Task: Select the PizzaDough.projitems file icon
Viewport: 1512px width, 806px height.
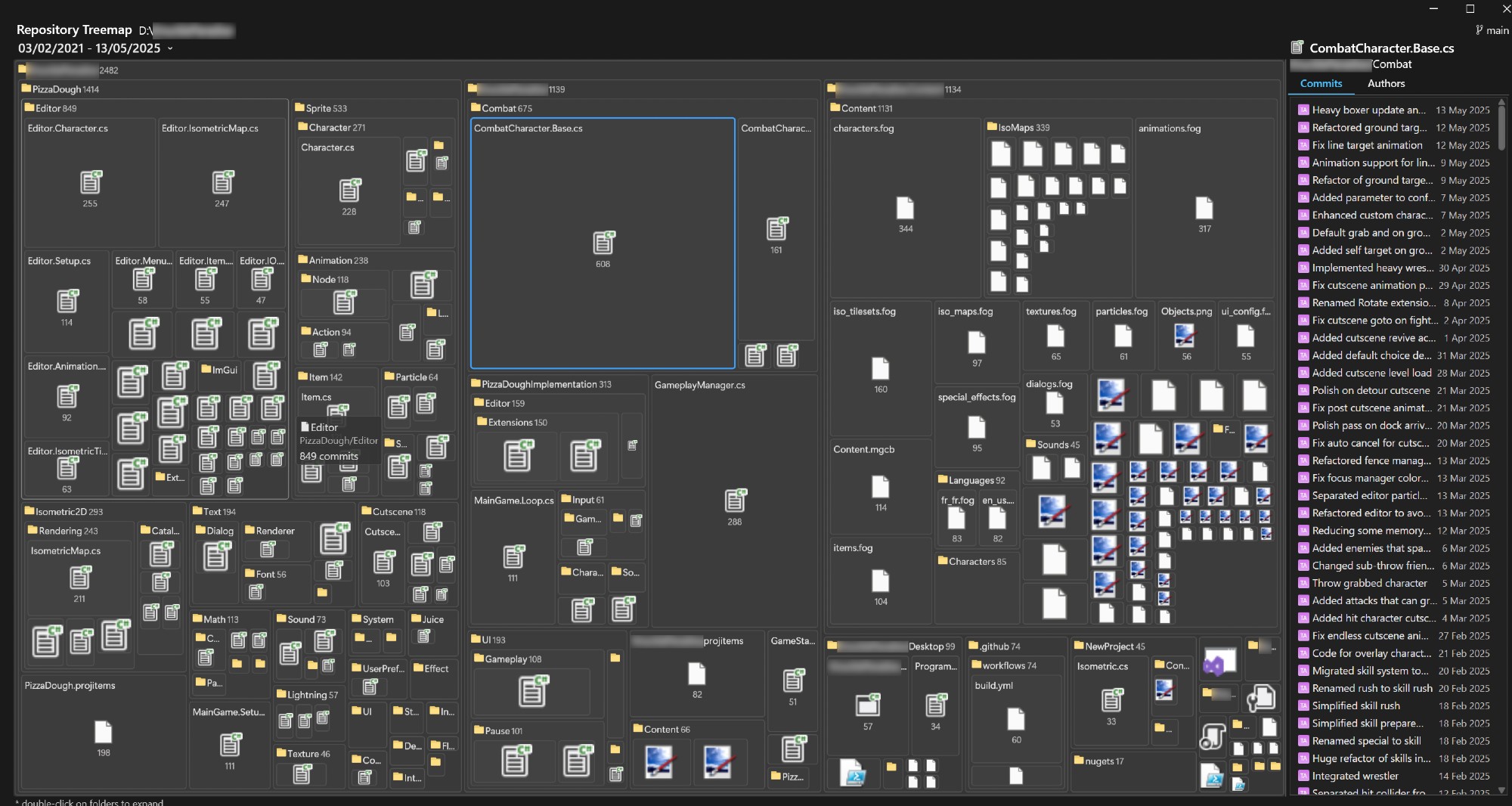Action: pyautogui.click(x=103, y=732)
